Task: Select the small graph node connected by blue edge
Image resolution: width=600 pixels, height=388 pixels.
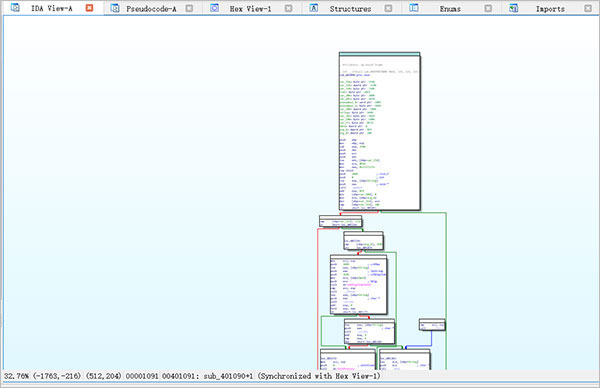Action: click(x=432, y=325)
